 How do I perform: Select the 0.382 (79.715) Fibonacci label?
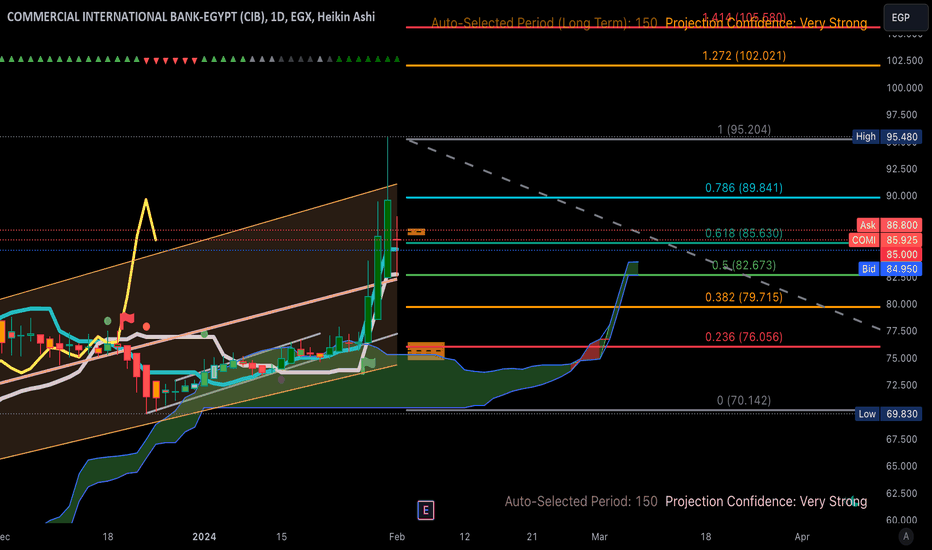click(744, 297)
